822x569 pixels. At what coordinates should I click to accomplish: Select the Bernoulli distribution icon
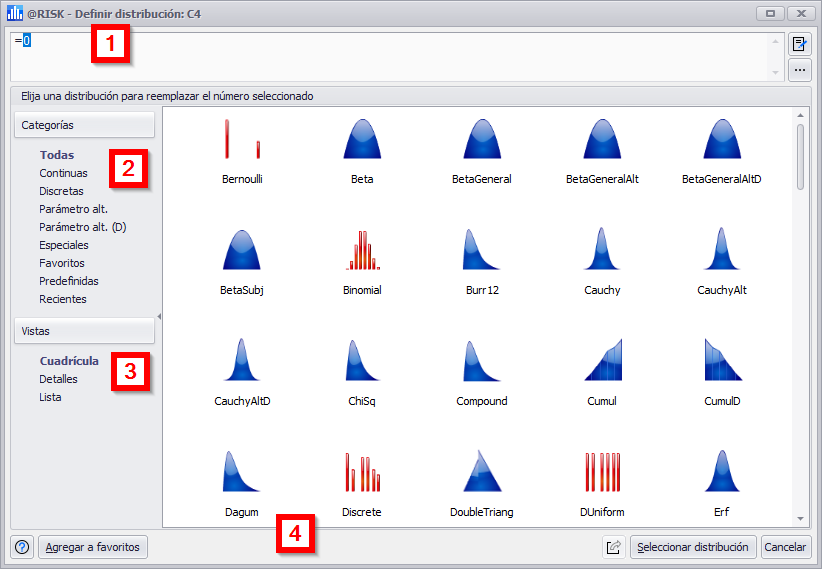coord(243,140)
